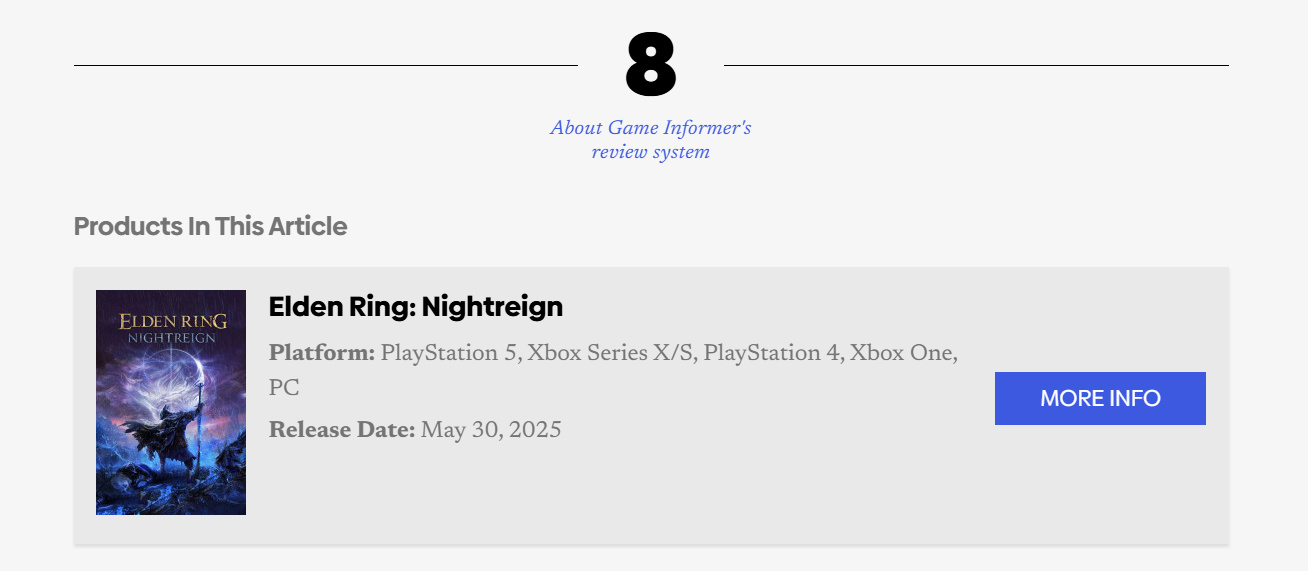Select the PlayStation 5 platform text
This screenshot has width=1308, height=571.
tap(449, 354)
